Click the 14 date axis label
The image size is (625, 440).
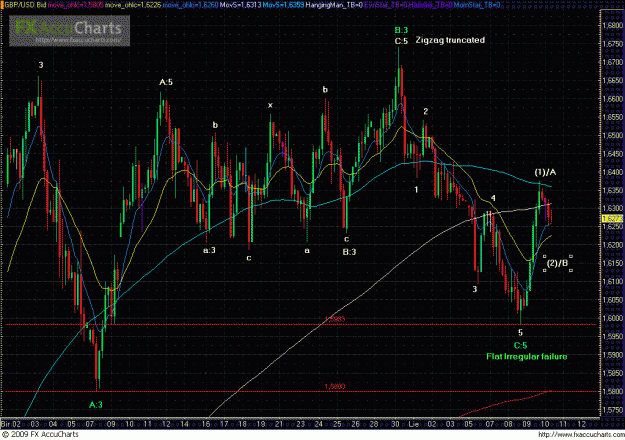tap(184, 424)
